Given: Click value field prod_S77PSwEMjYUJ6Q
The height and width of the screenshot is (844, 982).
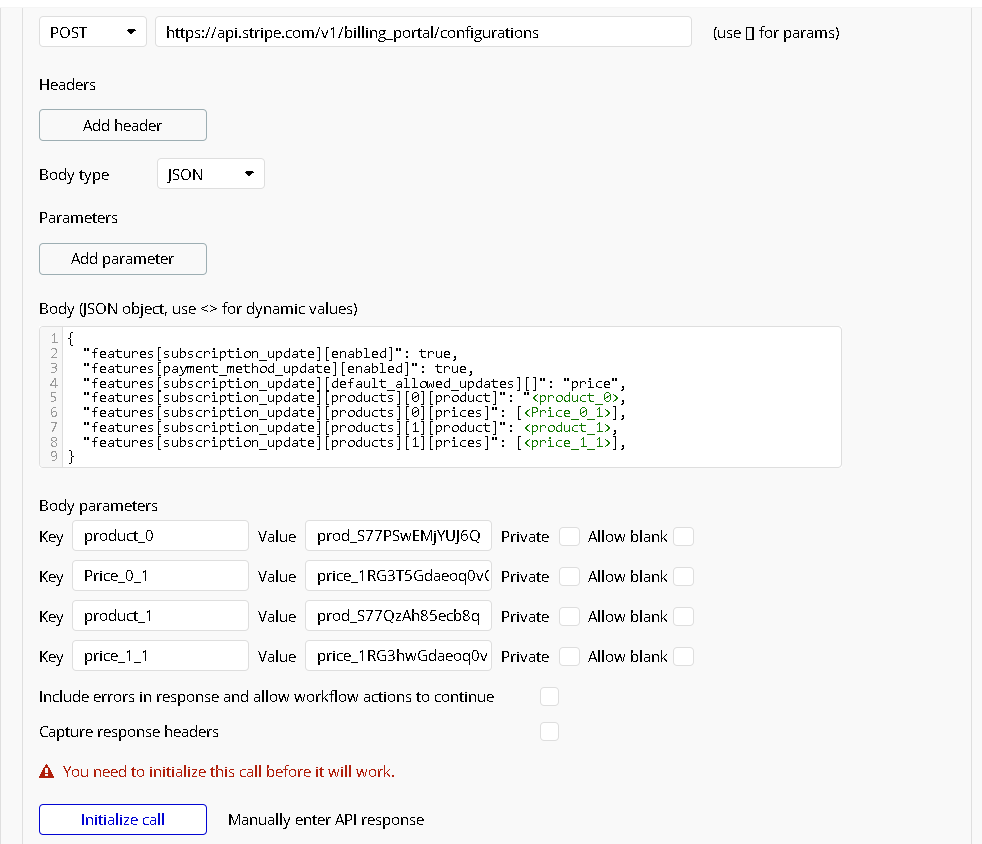Looking at the screenshot, I should click(398, 536).
